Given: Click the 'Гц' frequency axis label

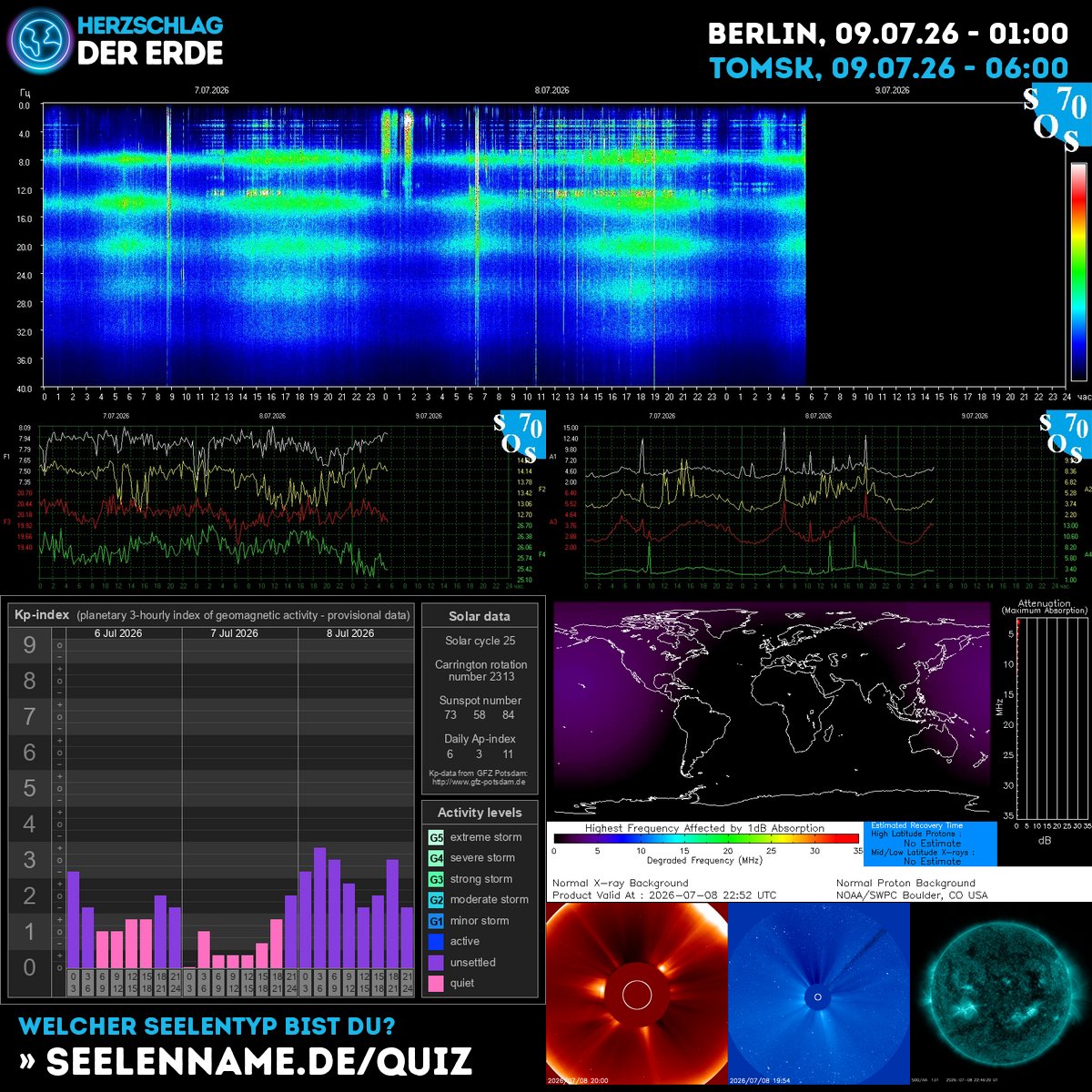Looking at the screenshot, I should 24,93.
